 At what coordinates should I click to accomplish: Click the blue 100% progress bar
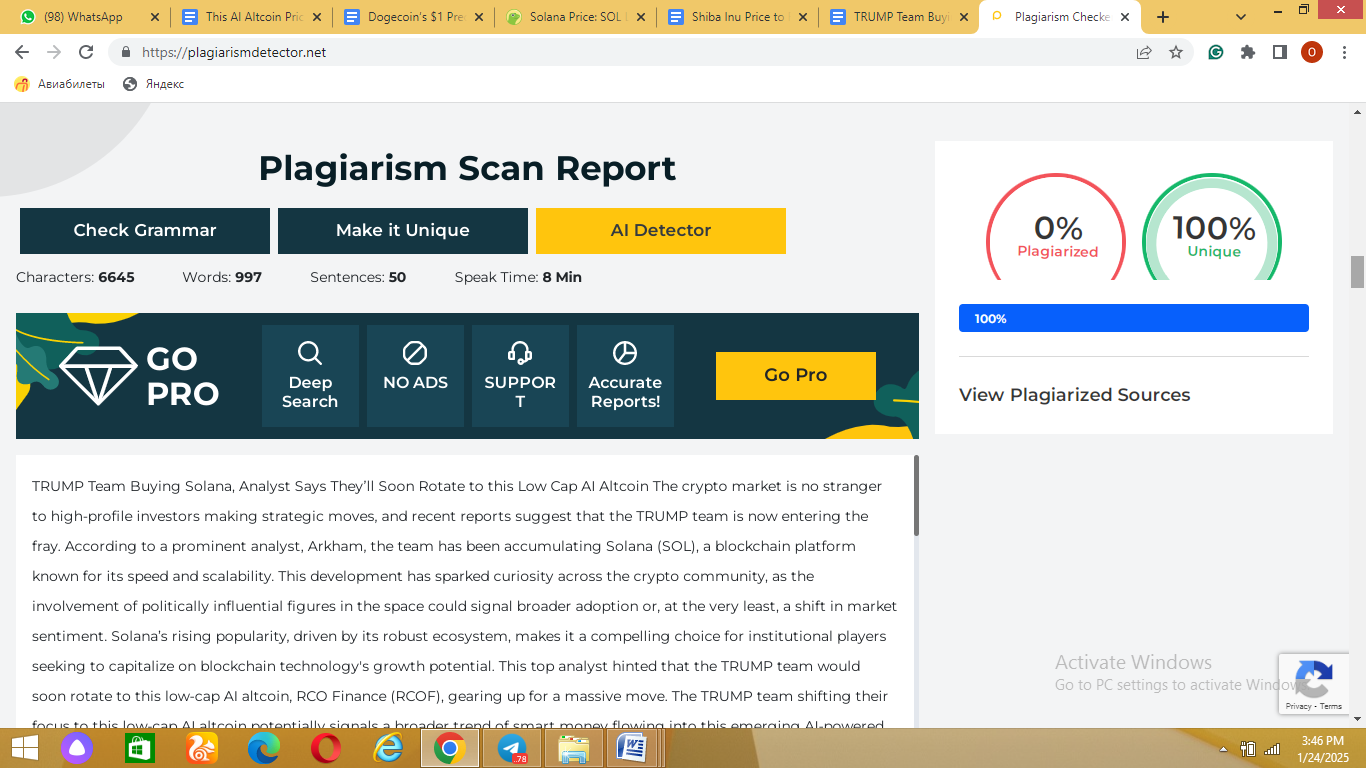(x=1134, y=318)
